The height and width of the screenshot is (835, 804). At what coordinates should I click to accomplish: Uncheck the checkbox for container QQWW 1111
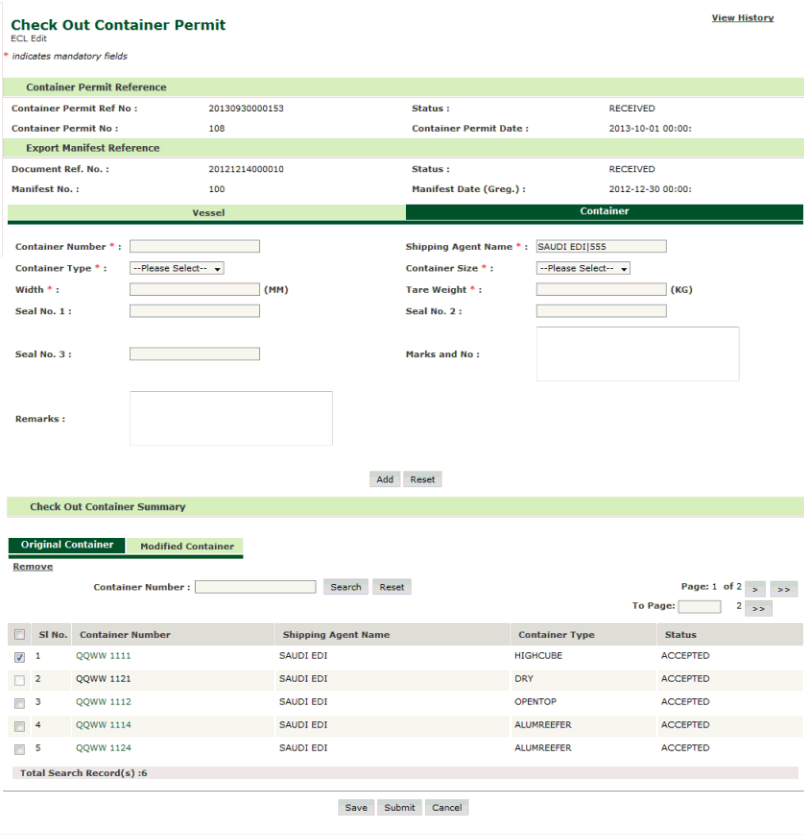(19, 657)
